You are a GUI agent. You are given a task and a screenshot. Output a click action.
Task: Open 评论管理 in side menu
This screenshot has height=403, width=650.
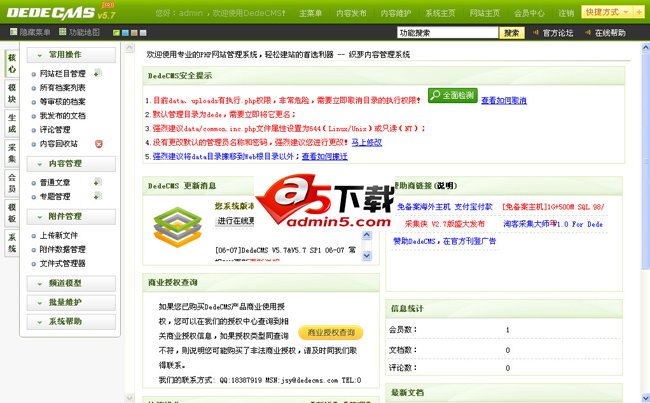coord(55,130)
